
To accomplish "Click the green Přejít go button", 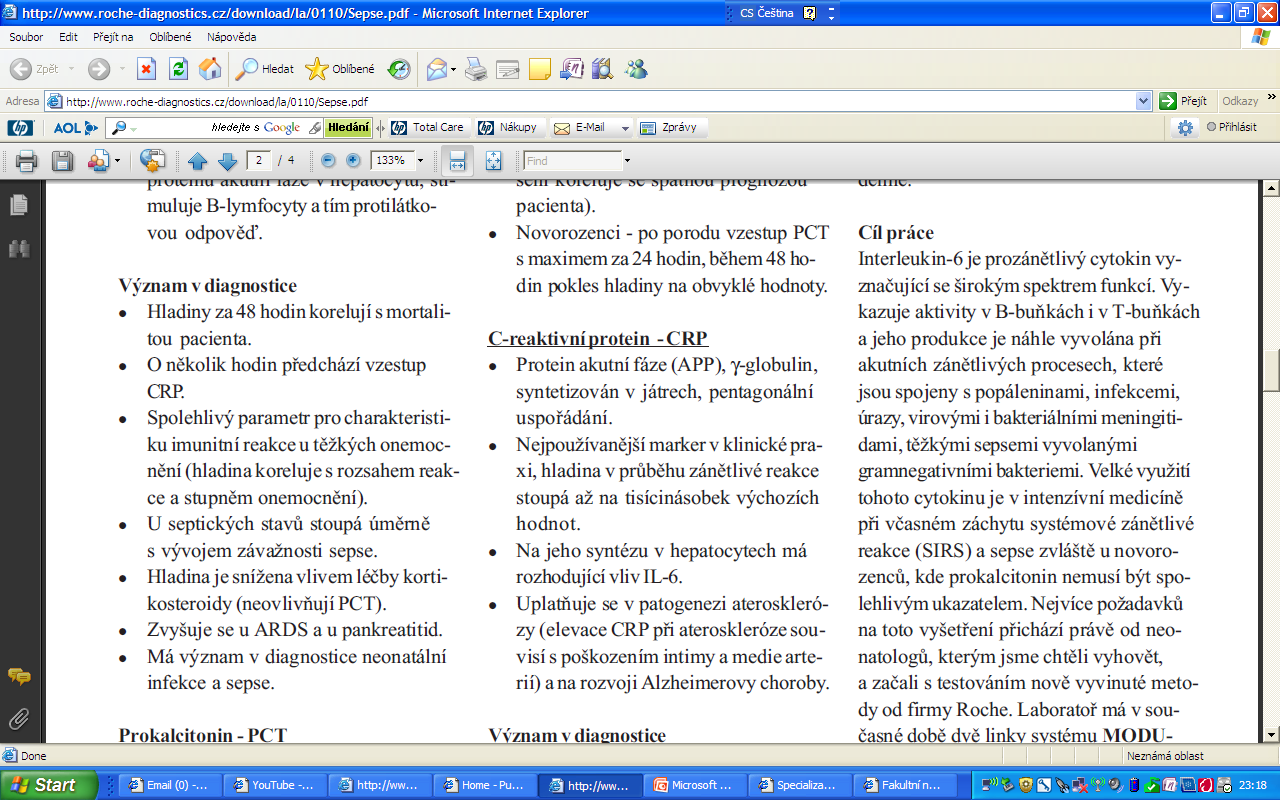I will 1183,101.
